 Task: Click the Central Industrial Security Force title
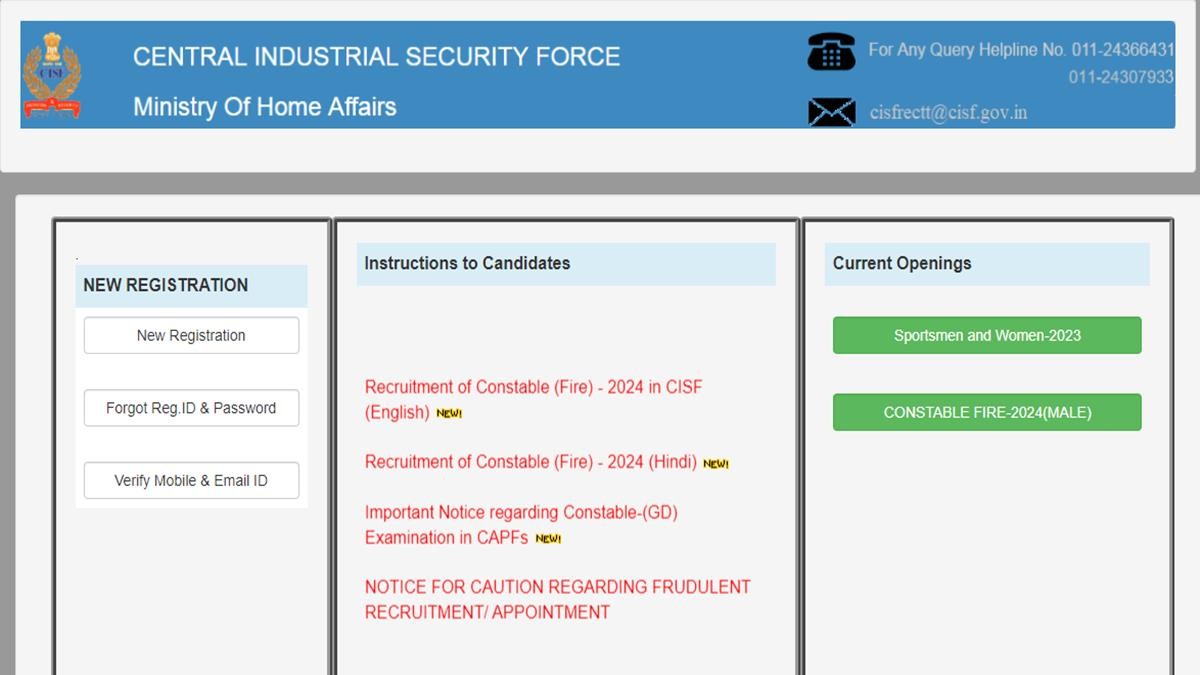[x=376, y=56]
